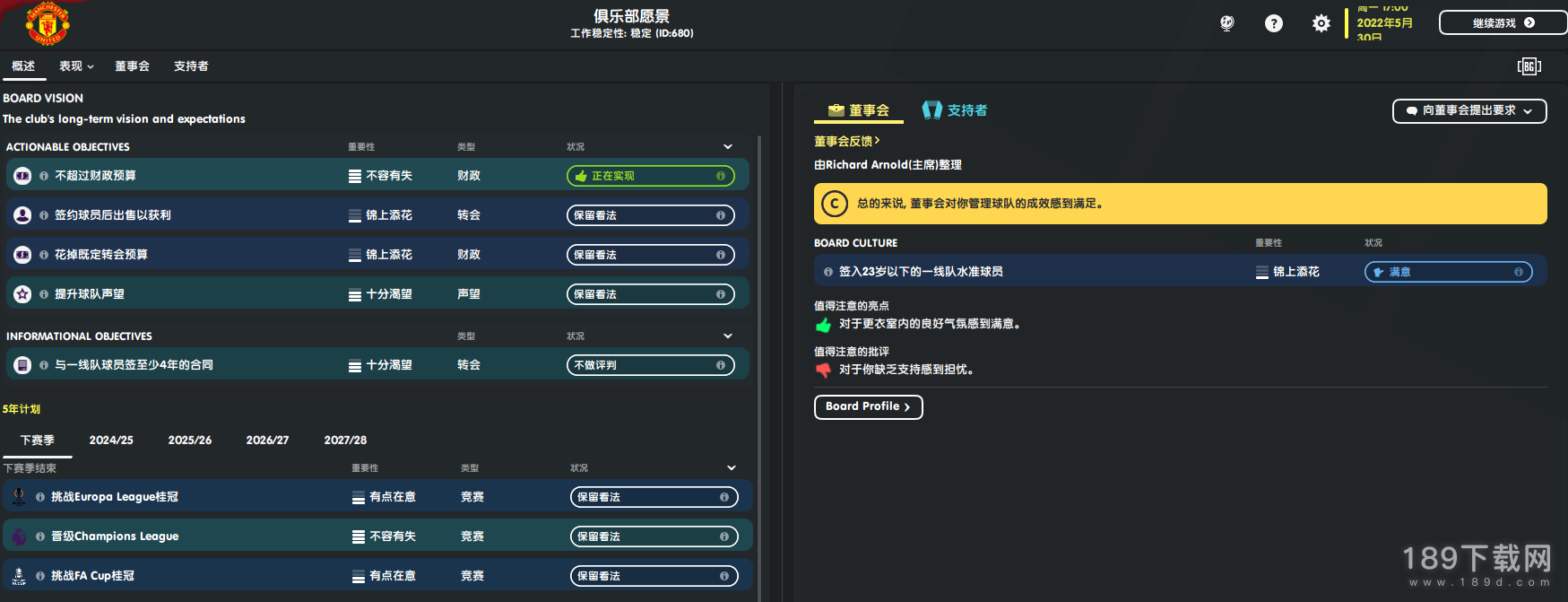This screenshot has width=1568, height=602.
Task: Click the 继续游戏 continue button
Action: (x=1503, y=23)
